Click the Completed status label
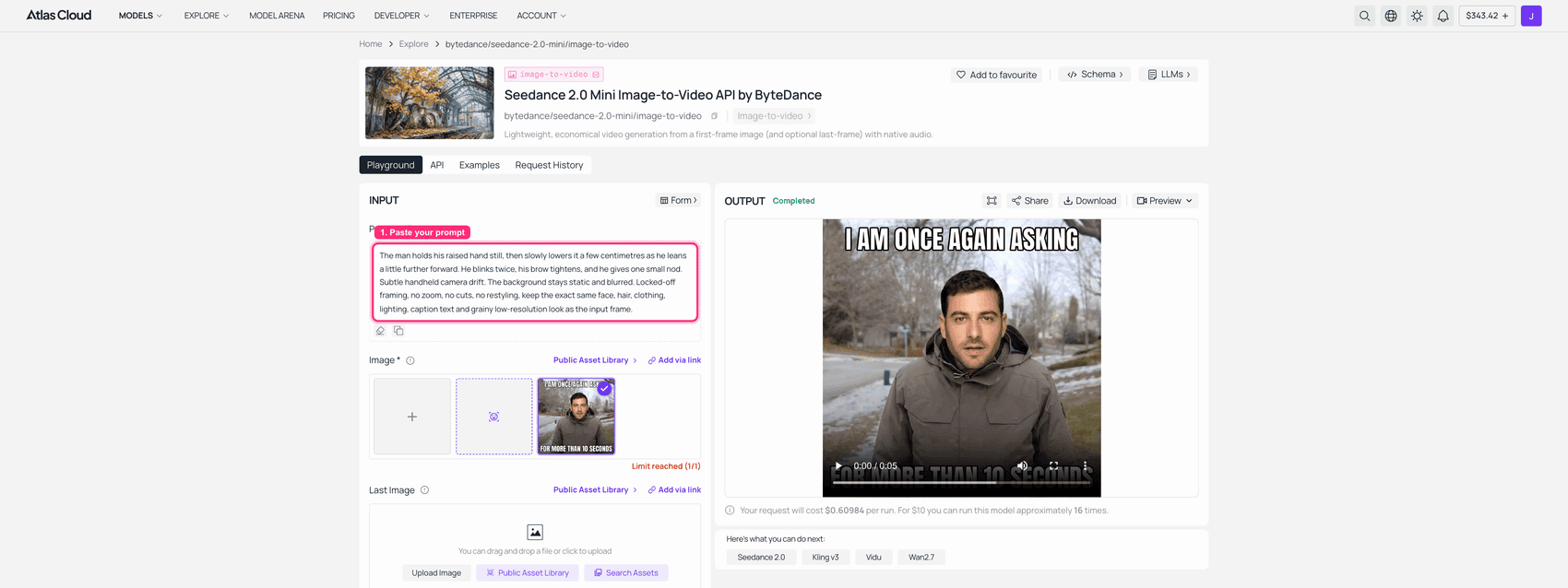Viewport: 1568px width, 588px height. coord(793,201)
